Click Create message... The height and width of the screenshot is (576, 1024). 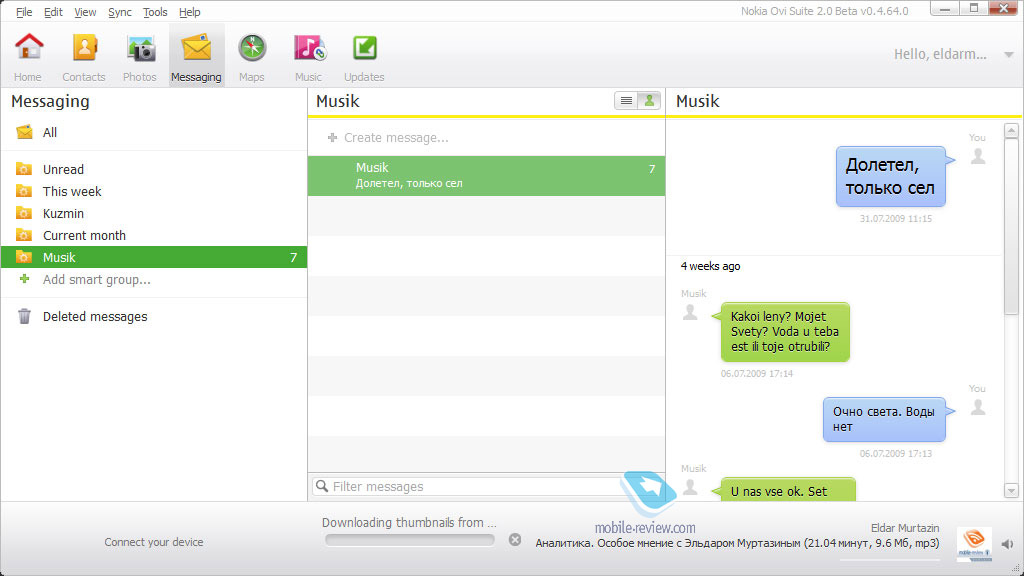click(396, 138)
